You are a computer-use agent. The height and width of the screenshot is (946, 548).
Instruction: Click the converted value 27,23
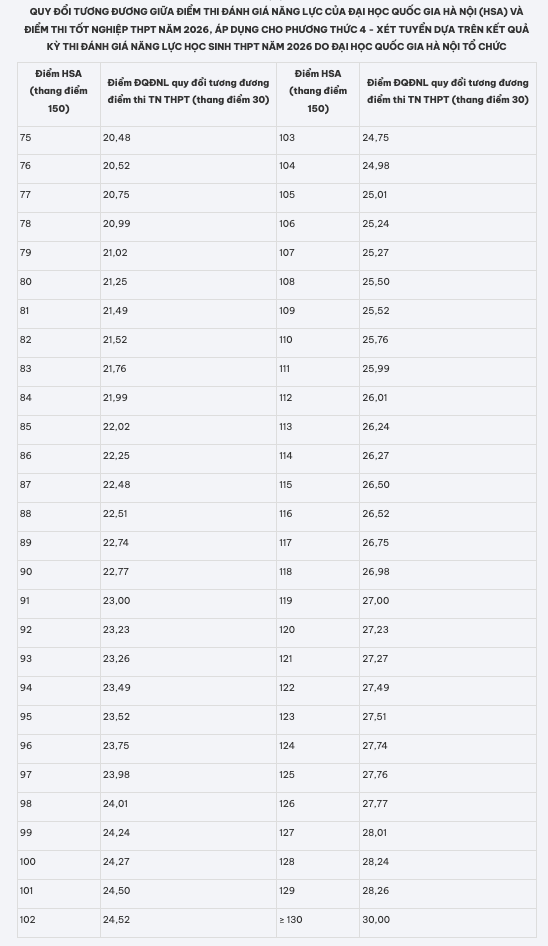tap(448, 629)
